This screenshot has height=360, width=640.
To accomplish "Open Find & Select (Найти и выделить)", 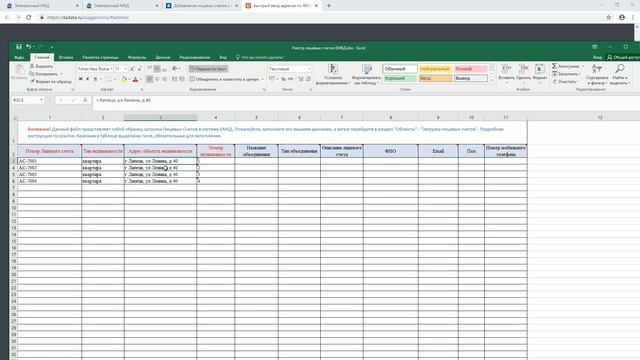I will click(x=619, y=74).
